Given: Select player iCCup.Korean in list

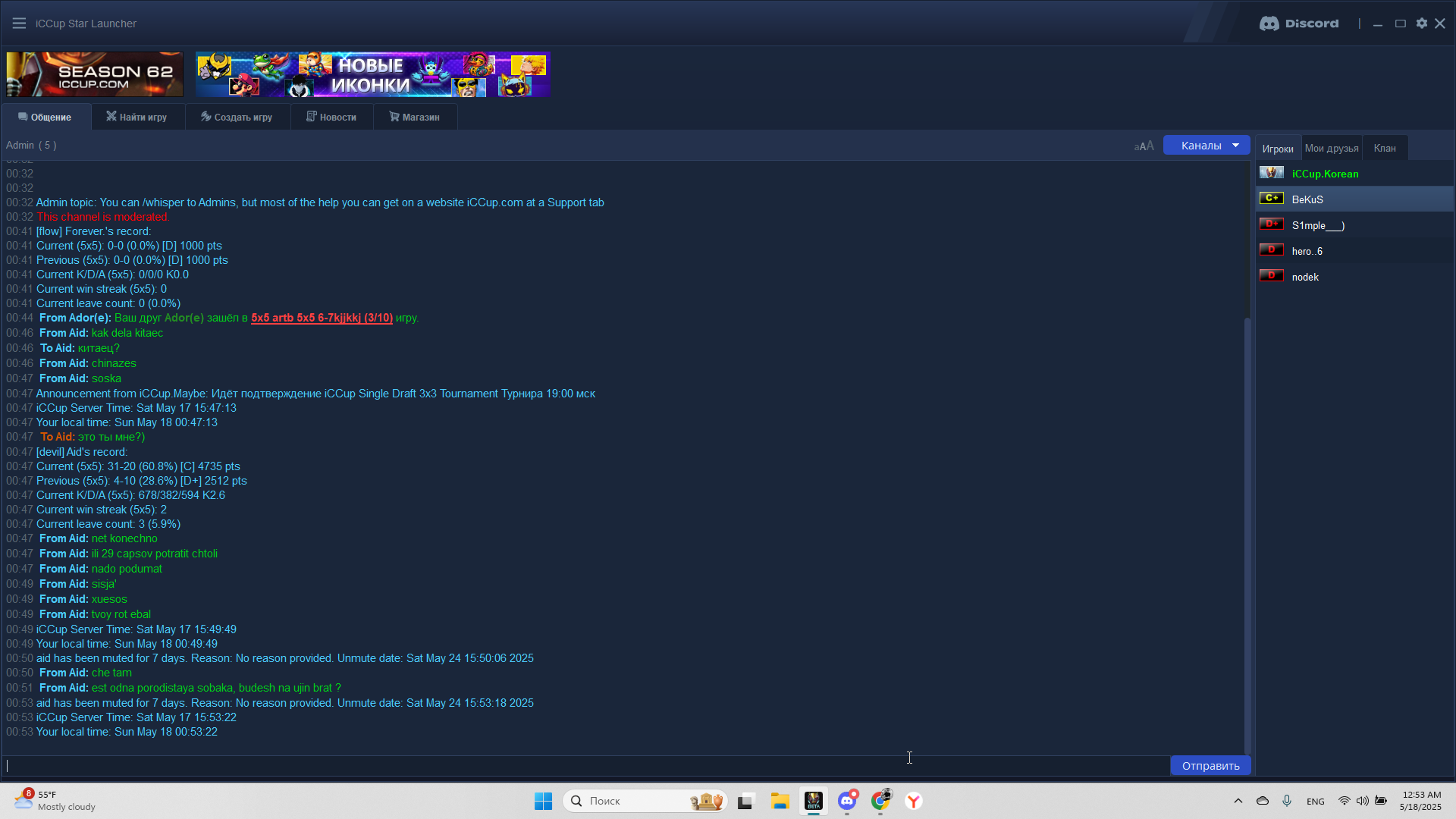Looking at the screenshot, I should [x=1354, y=174].
